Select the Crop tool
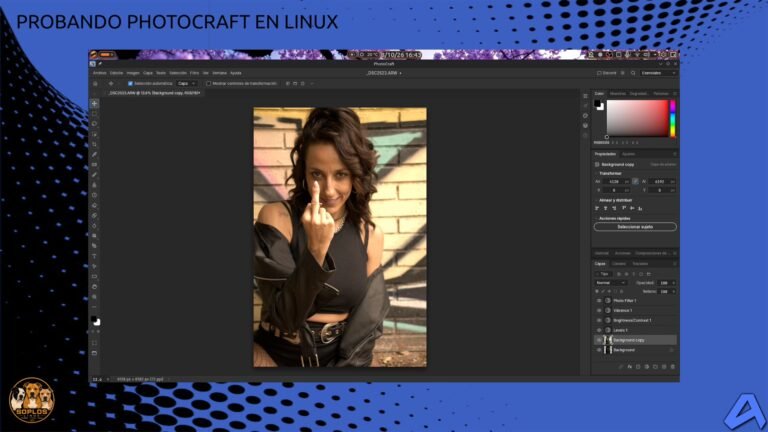This screenshot has height=432, width=768. pyautogui.click(x=95, y=144)
